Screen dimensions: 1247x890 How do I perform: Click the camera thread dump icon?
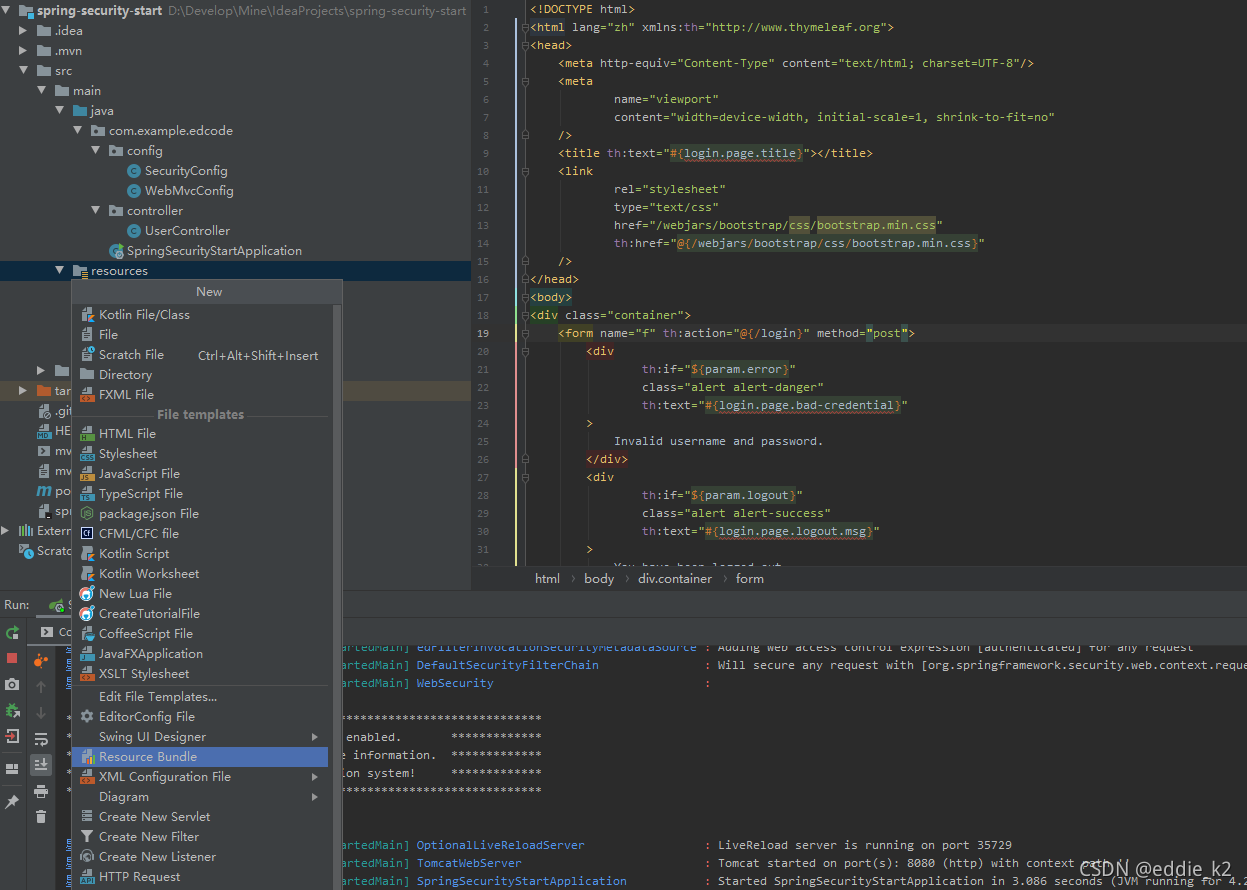12,684
